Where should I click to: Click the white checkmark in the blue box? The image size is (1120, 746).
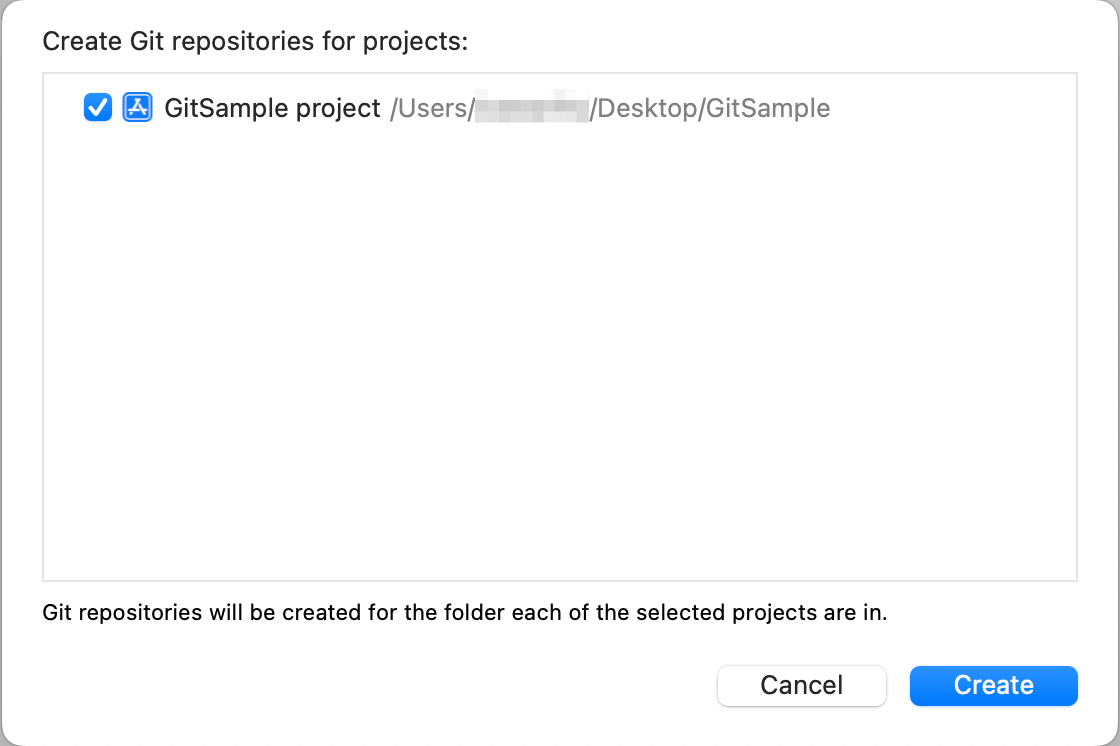point(97,107)
